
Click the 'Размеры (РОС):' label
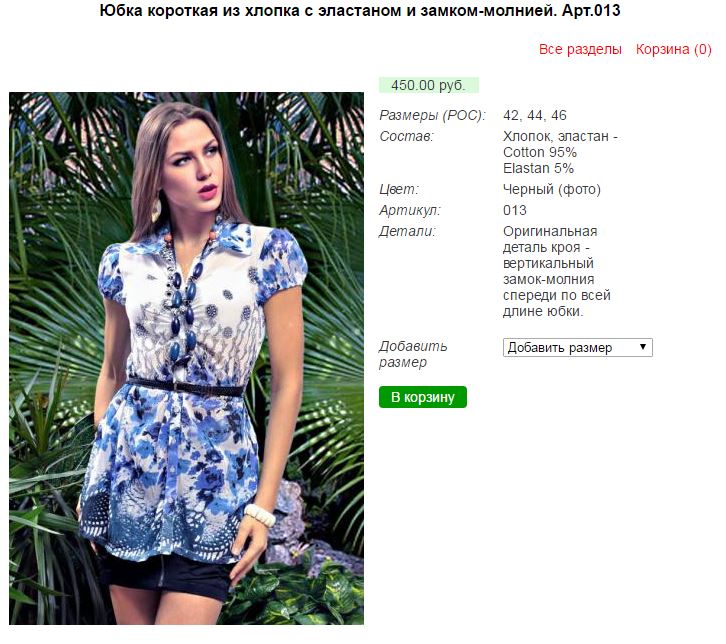(x=432, y=115)
